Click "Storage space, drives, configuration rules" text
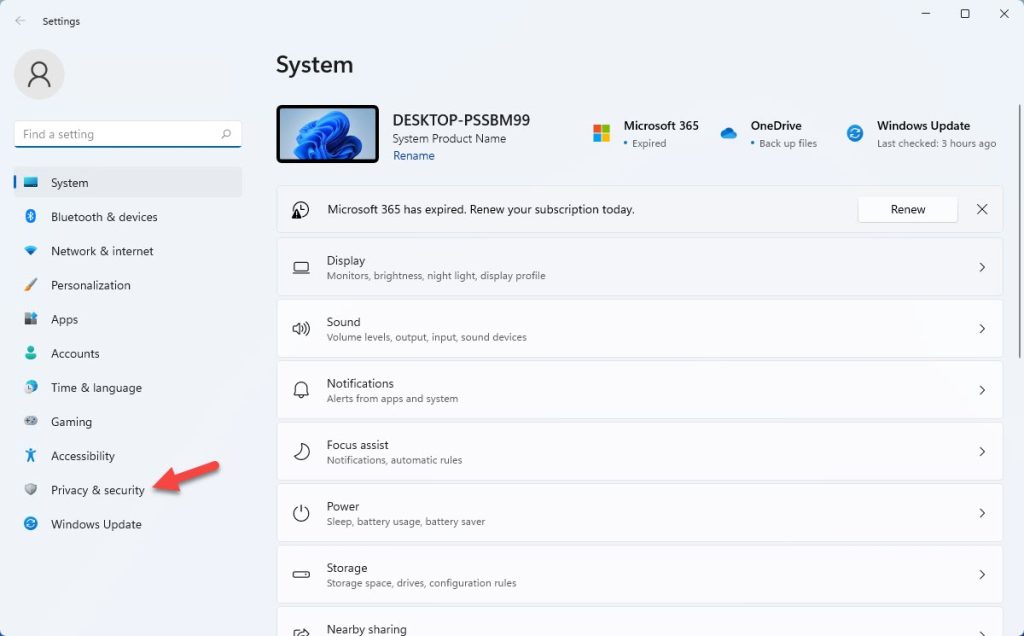 click(421, 583)
